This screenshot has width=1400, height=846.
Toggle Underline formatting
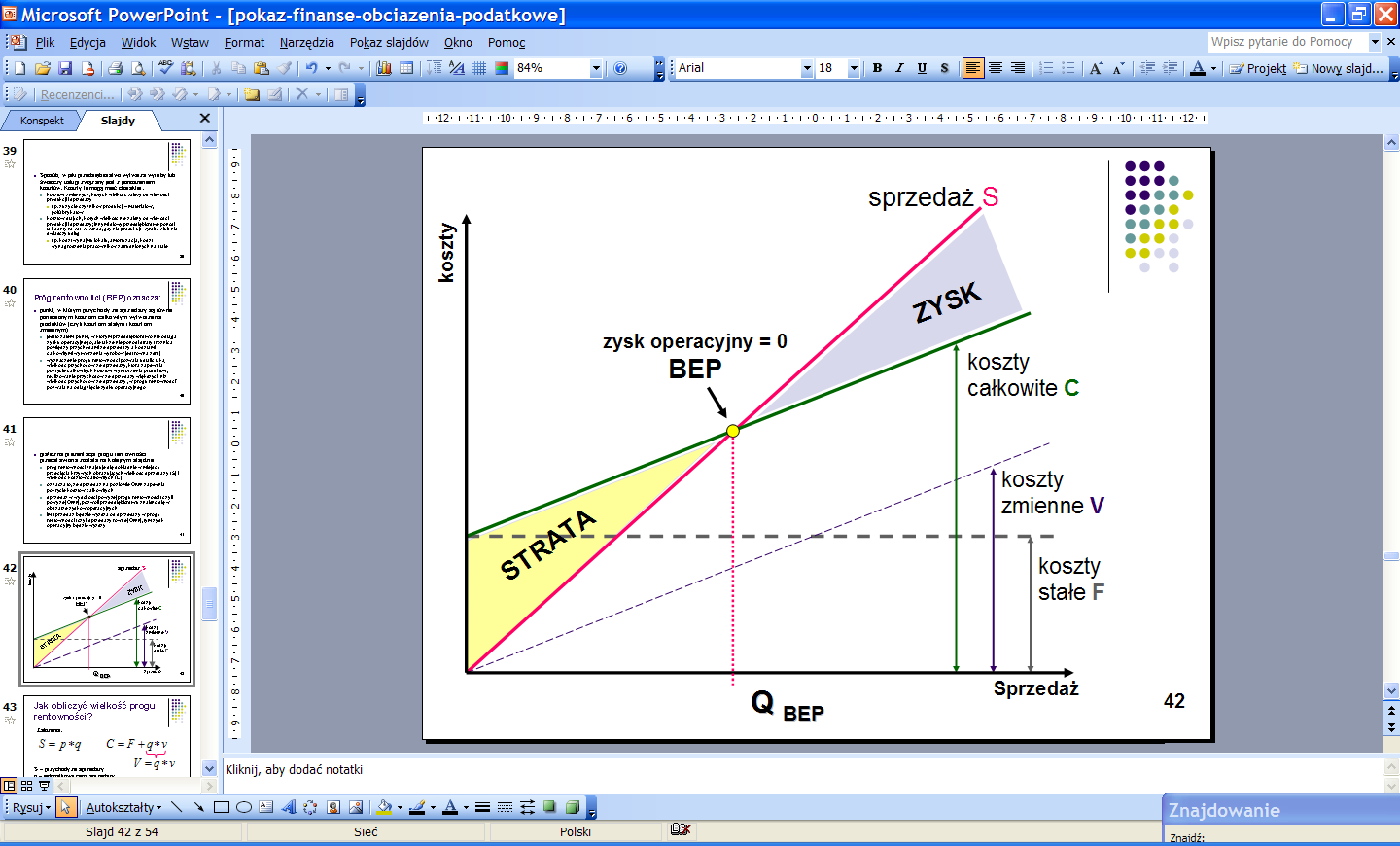tap(922, 68)
